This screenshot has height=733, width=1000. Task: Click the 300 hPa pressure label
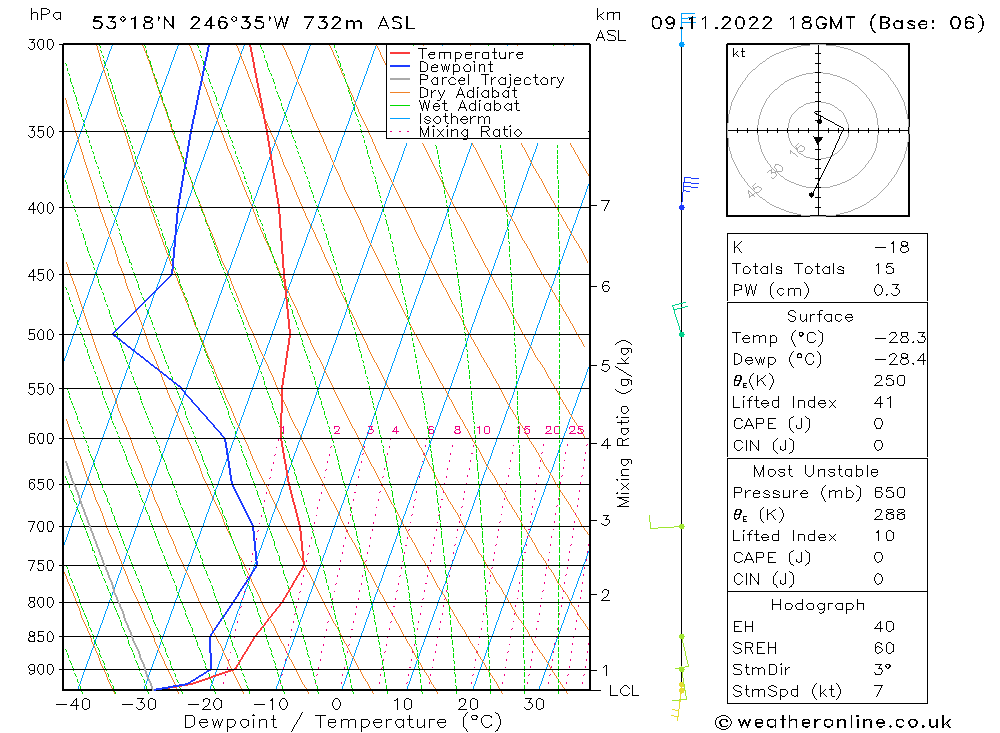41,45
